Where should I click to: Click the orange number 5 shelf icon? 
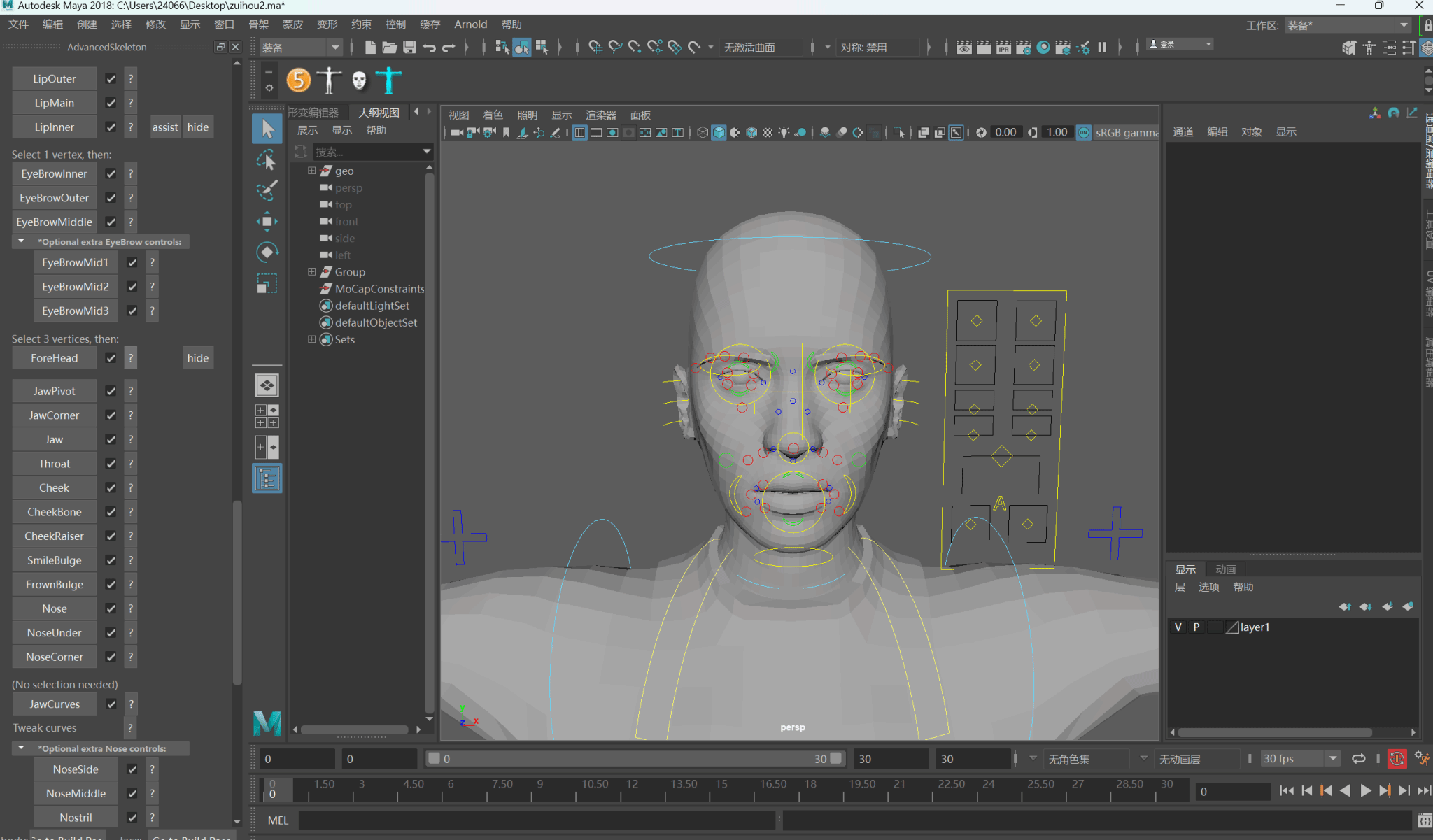[x=299, y=80]
